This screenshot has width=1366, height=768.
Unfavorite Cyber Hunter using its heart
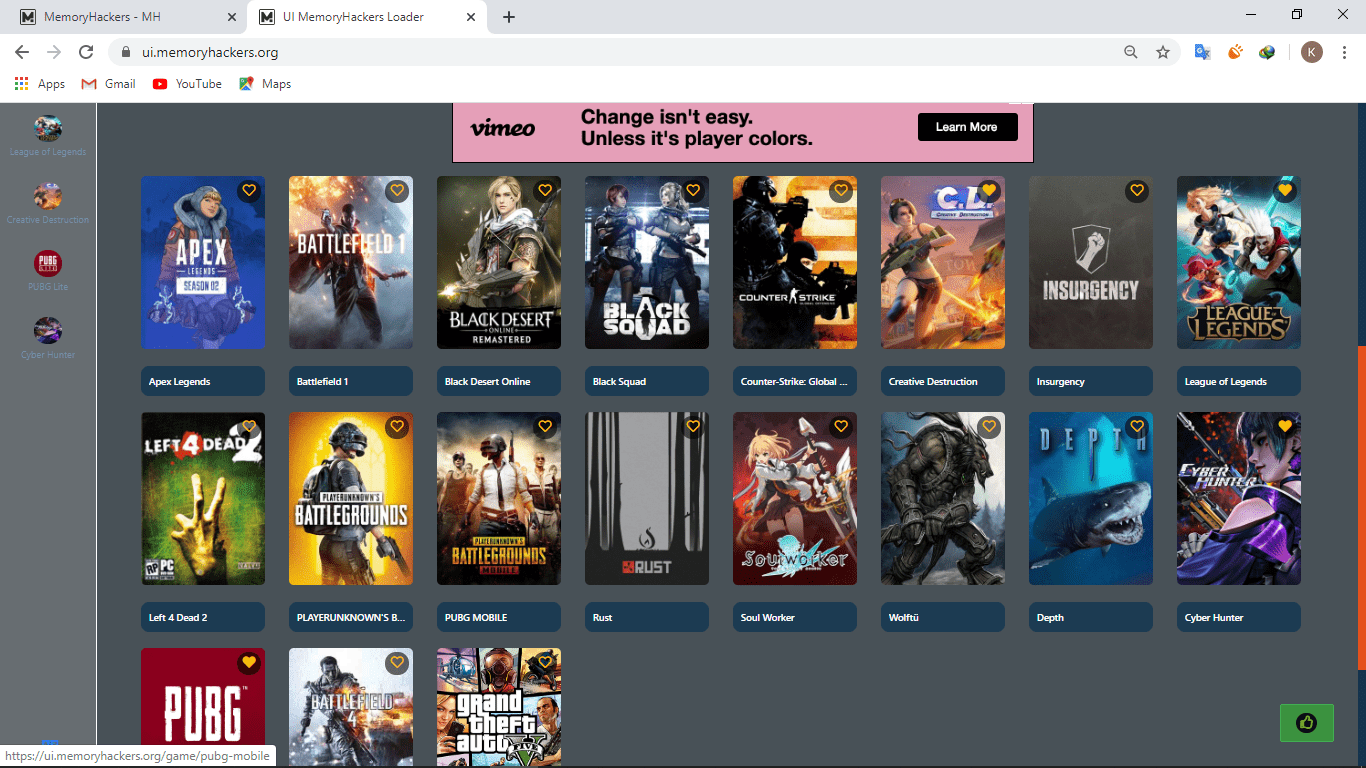(x=1285, y=426)
